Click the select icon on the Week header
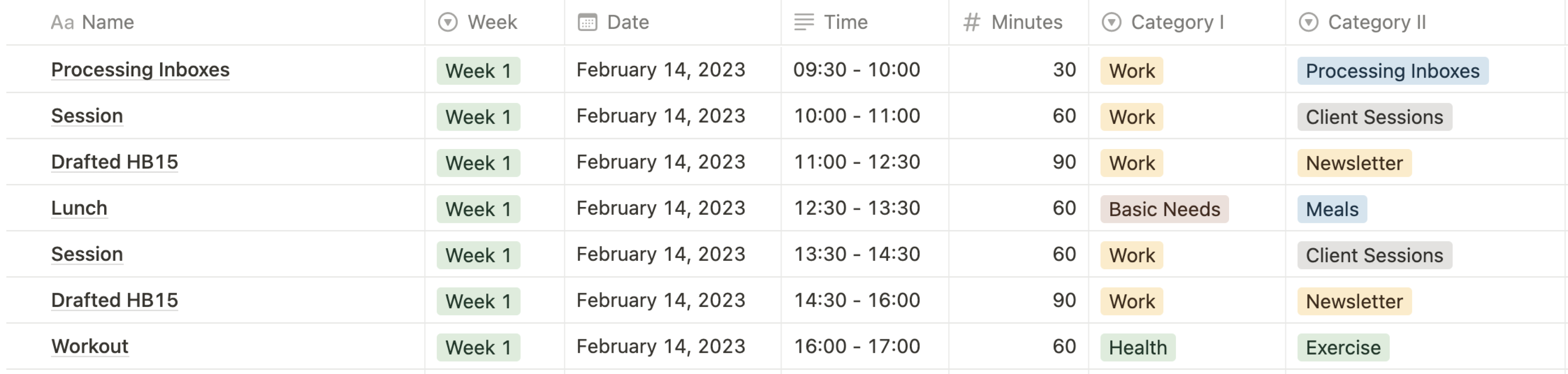The width and height of the screenshot is (1568, 374). (x=448, y=22)
